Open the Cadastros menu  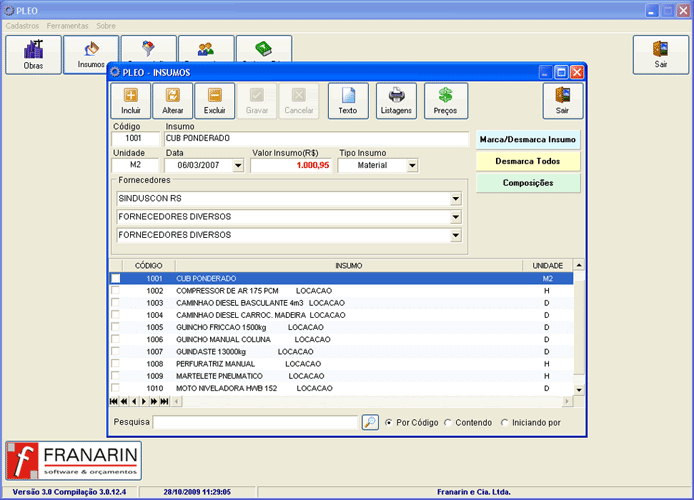[x=22, y=26]
